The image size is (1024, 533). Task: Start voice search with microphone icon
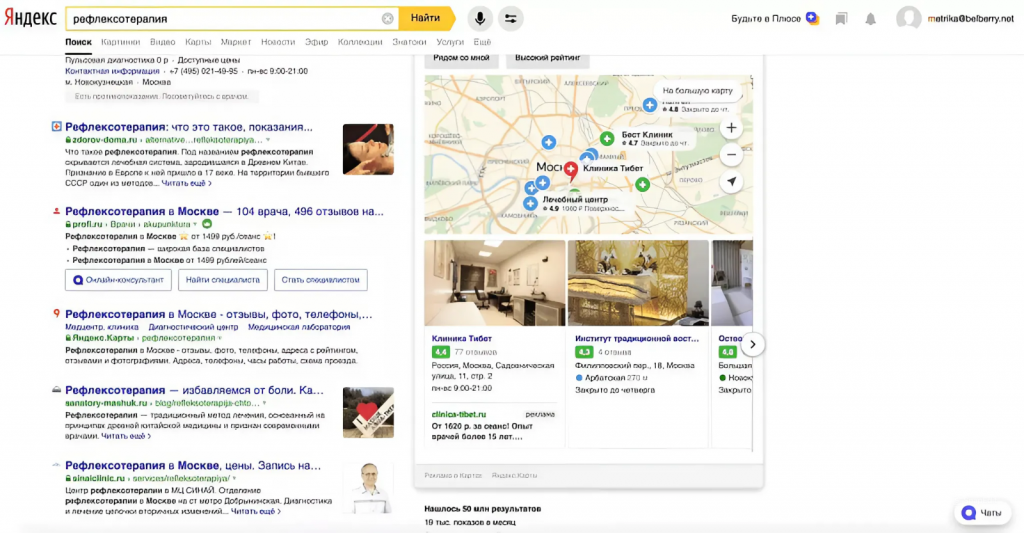click(x=480, y=18)
